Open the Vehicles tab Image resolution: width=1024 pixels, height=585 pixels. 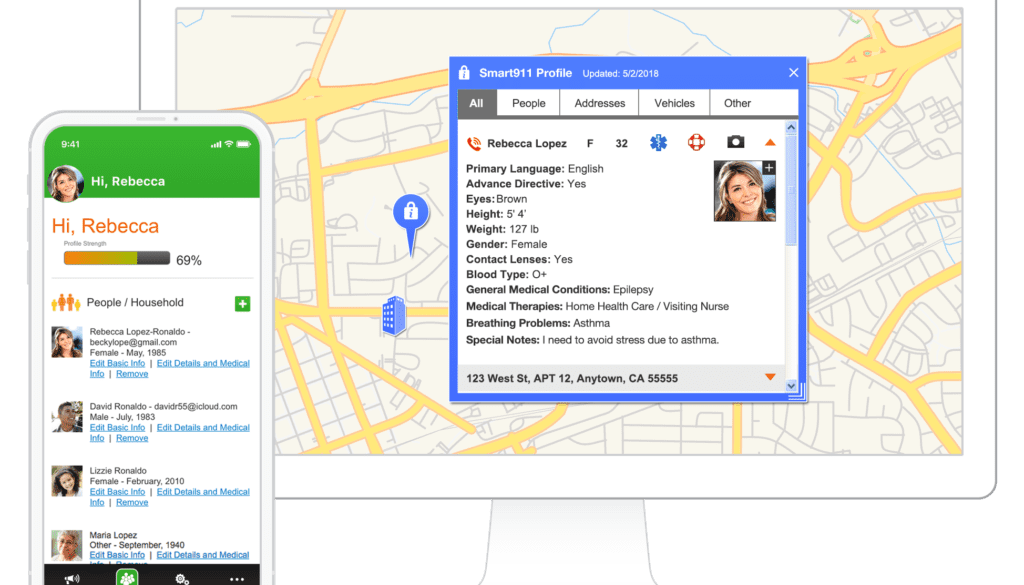click(x=675, y=103)
